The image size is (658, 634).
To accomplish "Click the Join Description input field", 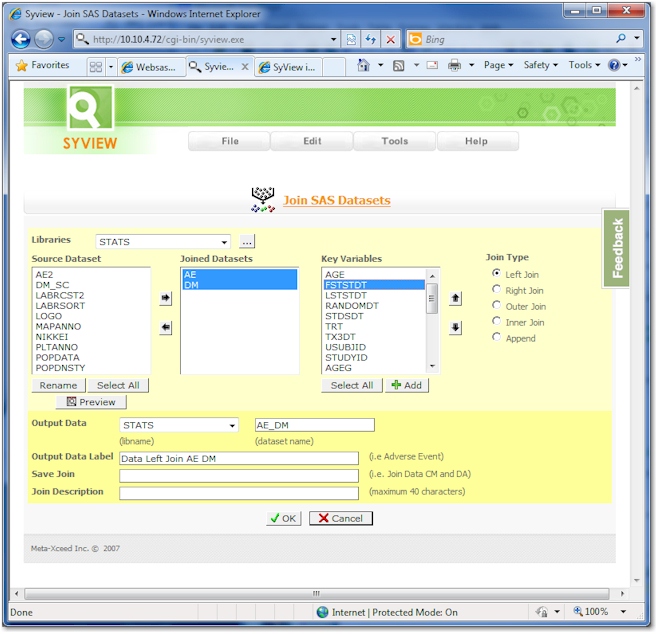I will pyautogui.click(x=239, y=493).
